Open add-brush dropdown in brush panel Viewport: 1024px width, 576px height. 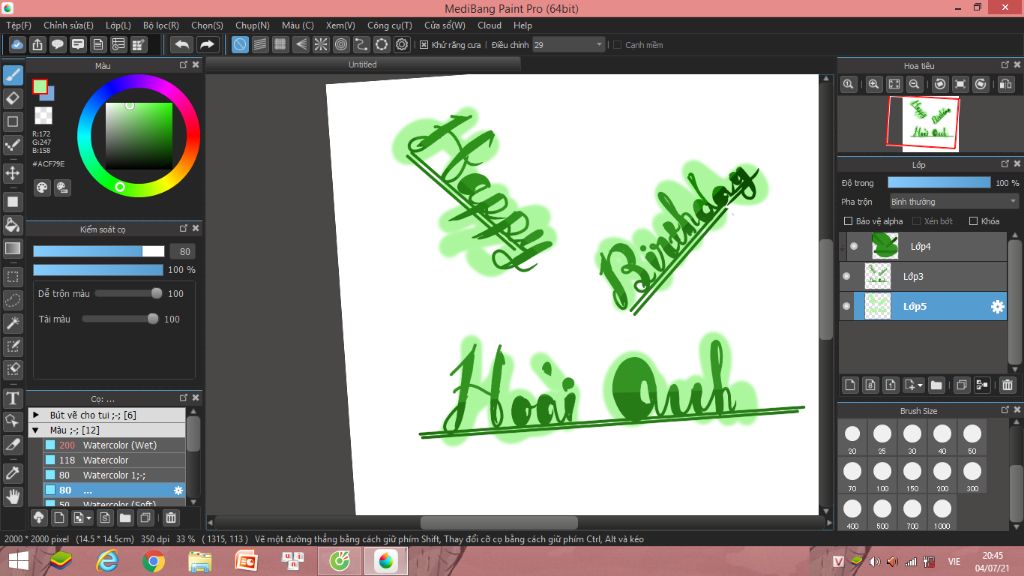point(89,519)
